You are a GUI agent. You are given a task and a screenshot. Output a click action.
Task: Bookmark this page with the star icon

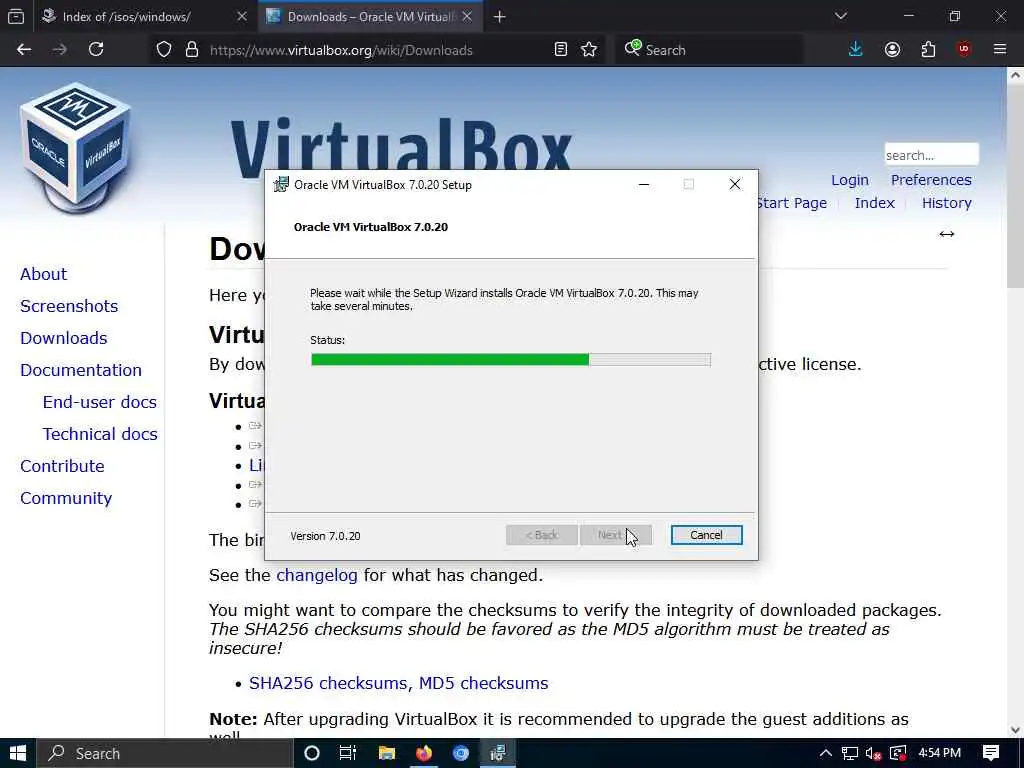(x=589, y=49)
